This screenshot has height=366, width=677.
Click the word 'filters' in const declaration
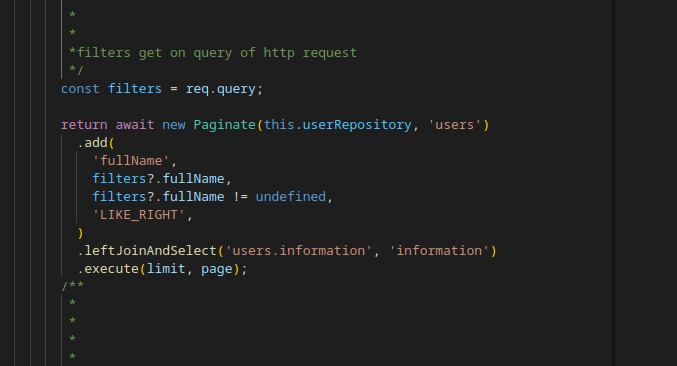135,88
